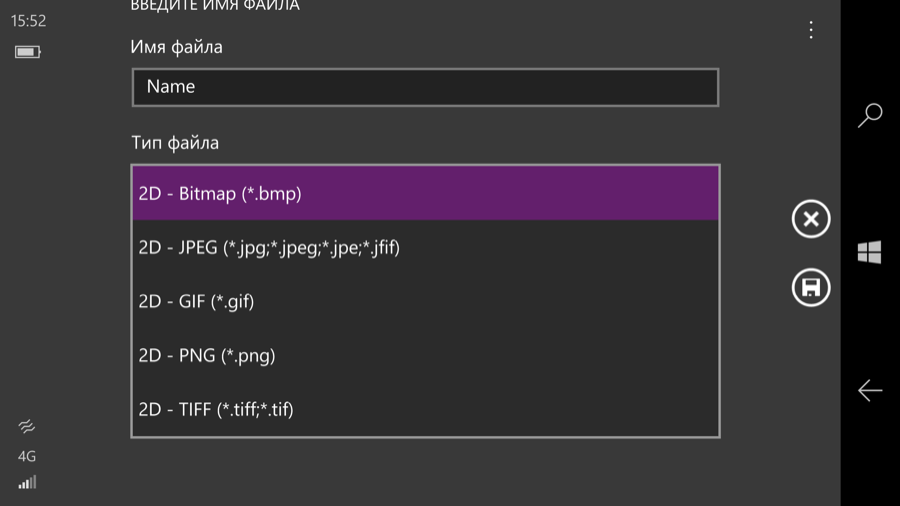The width and height of the screenshot is (900, 506).
Task: Open the three-dot more options menu
Action: point(810,30)
